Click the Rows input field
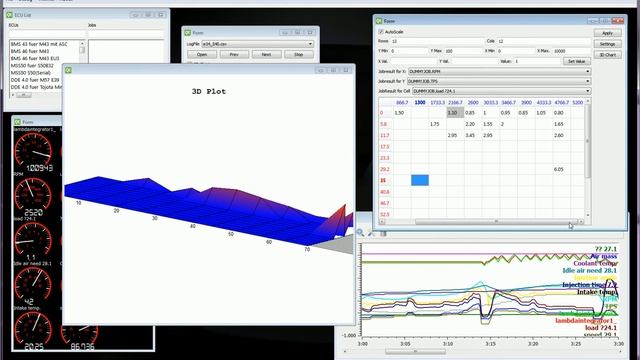Screen dimensions: 640x360 click(437, 41)
